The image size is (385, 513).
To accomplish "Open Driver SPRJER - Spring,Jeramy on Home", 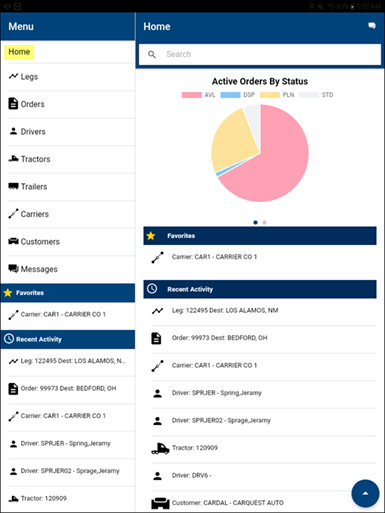I will tap(260, 393).
